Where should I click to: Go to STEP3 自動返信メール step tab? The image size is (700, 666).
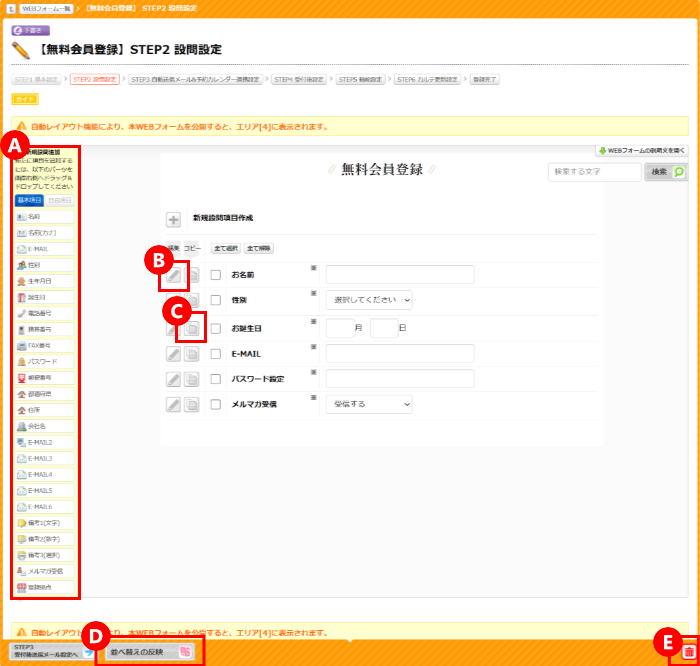195,79
